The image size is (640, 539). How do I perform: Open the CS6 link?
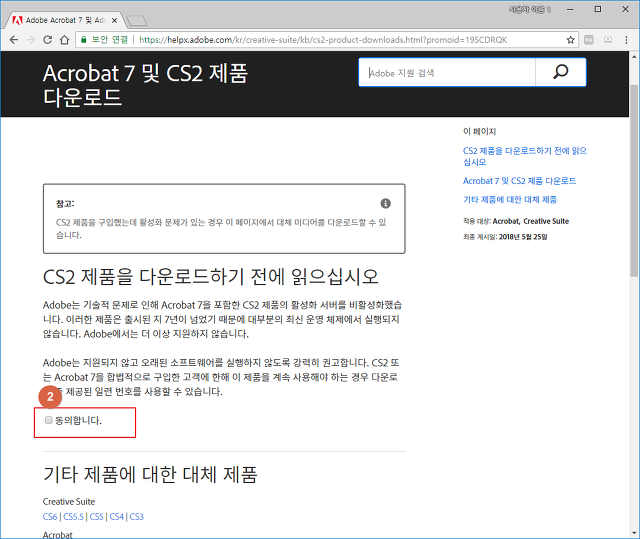click(50, 517)
